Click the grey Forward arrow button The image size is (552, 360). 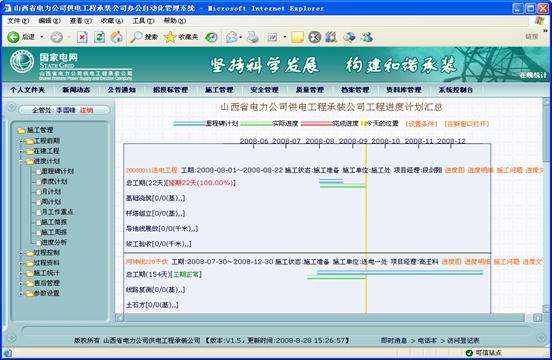click(56, 37)
